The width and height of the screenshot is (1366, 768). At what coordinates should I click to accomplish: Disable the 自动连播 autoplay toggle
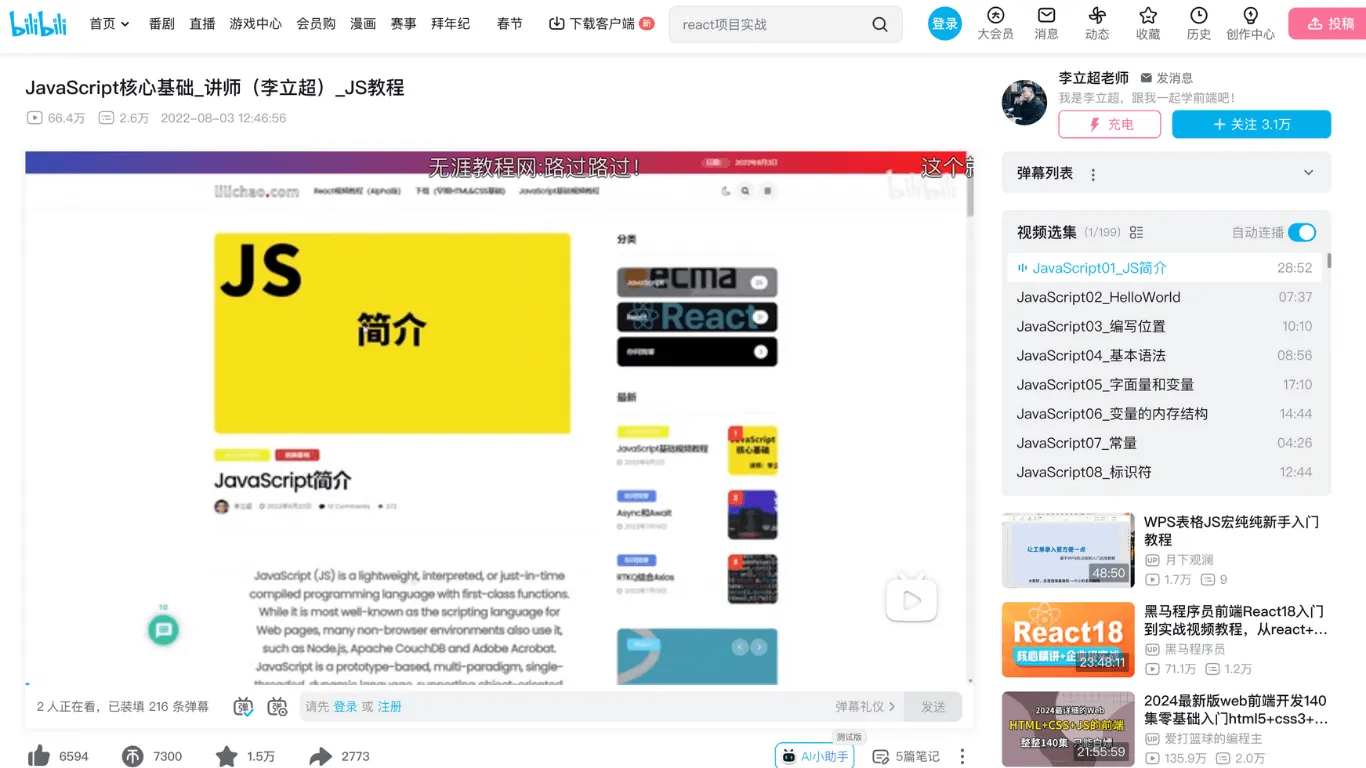click(1302, 231)
